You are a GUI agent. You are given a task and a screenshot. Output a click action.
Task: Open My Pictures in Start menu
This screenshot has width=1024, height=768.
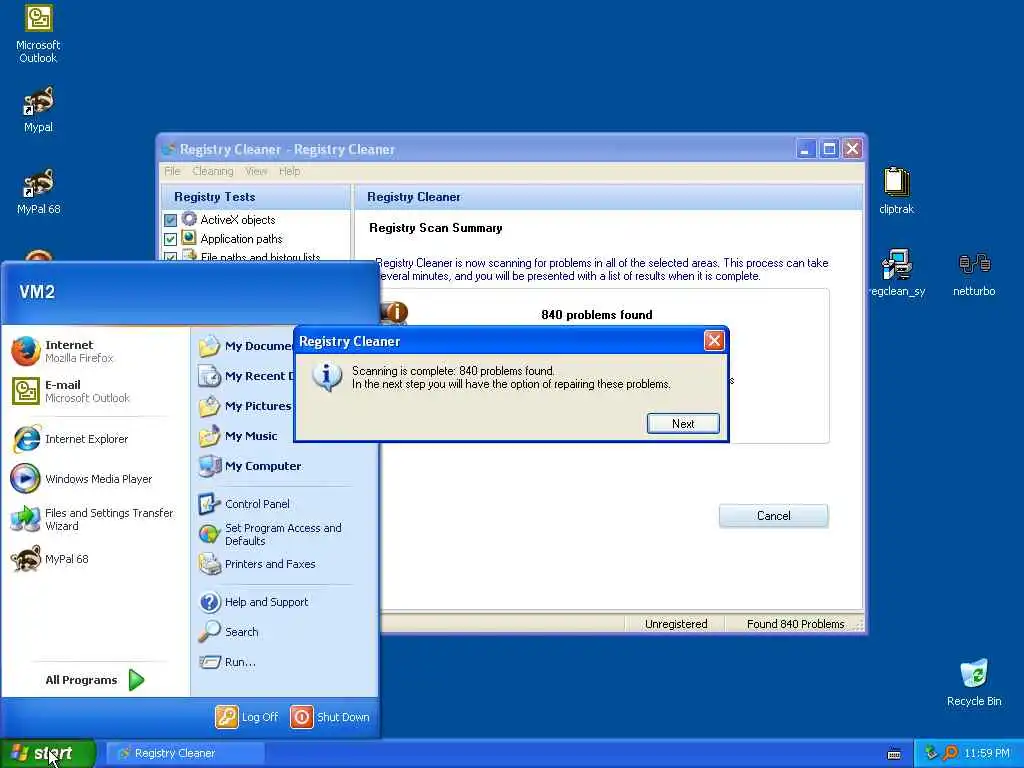tap(246, 406)
